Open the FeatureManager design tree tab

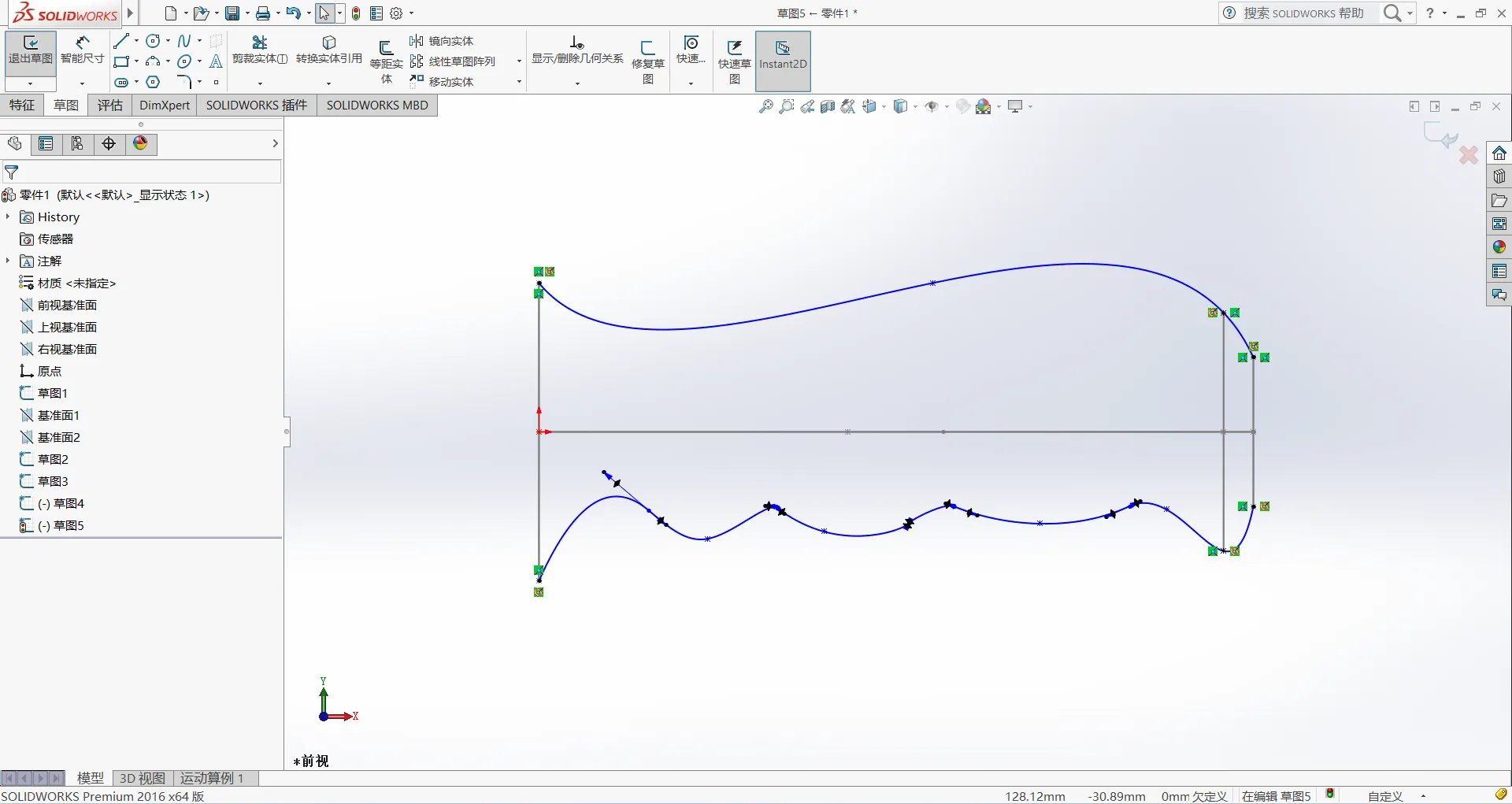15,143
